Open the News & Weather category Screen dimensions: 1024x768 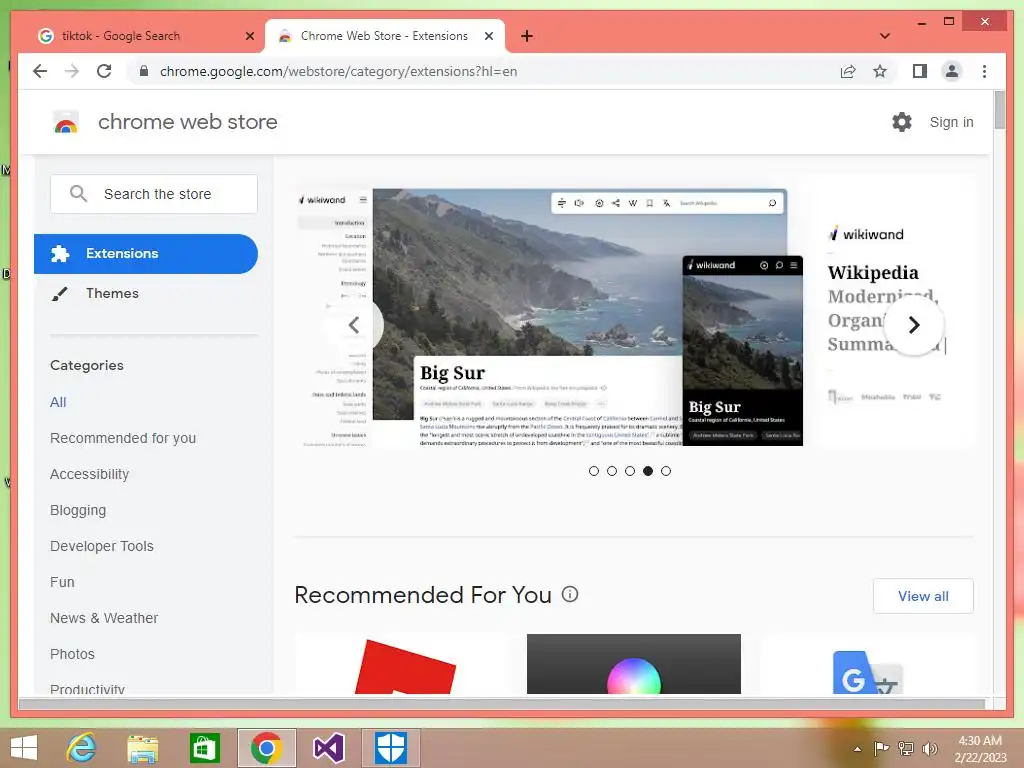(x=104, y=618)
